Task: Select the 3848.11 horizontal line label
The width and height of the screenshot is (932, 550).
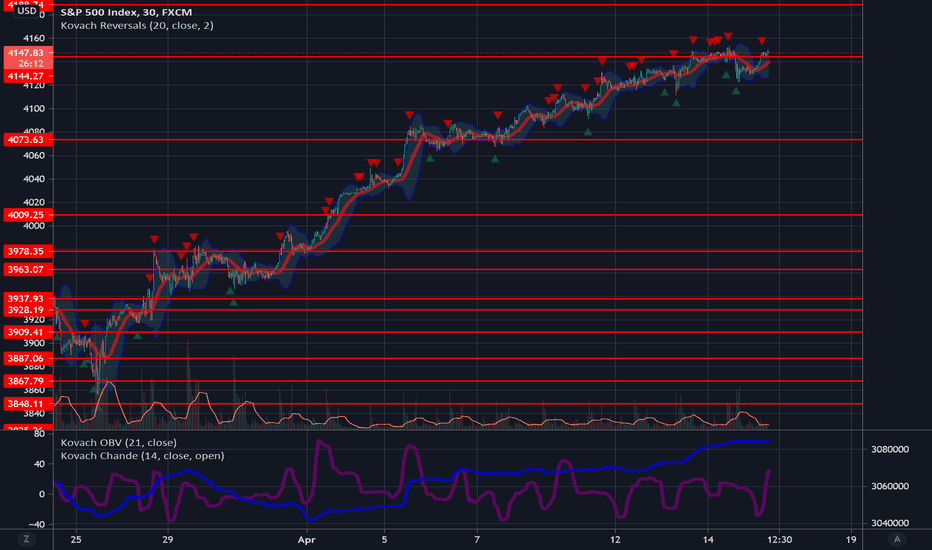Action: click(x=28, y=404)
